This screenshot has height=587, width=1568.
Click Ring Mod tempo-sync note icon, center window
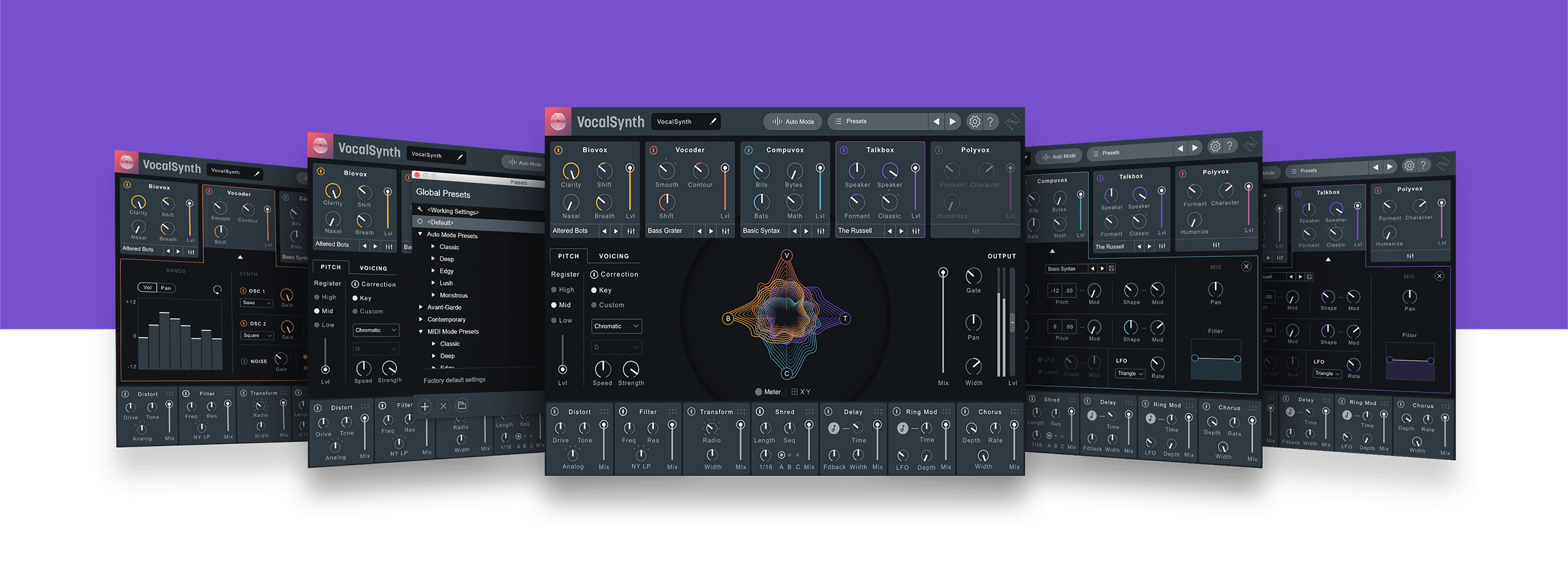click(902, 428)
